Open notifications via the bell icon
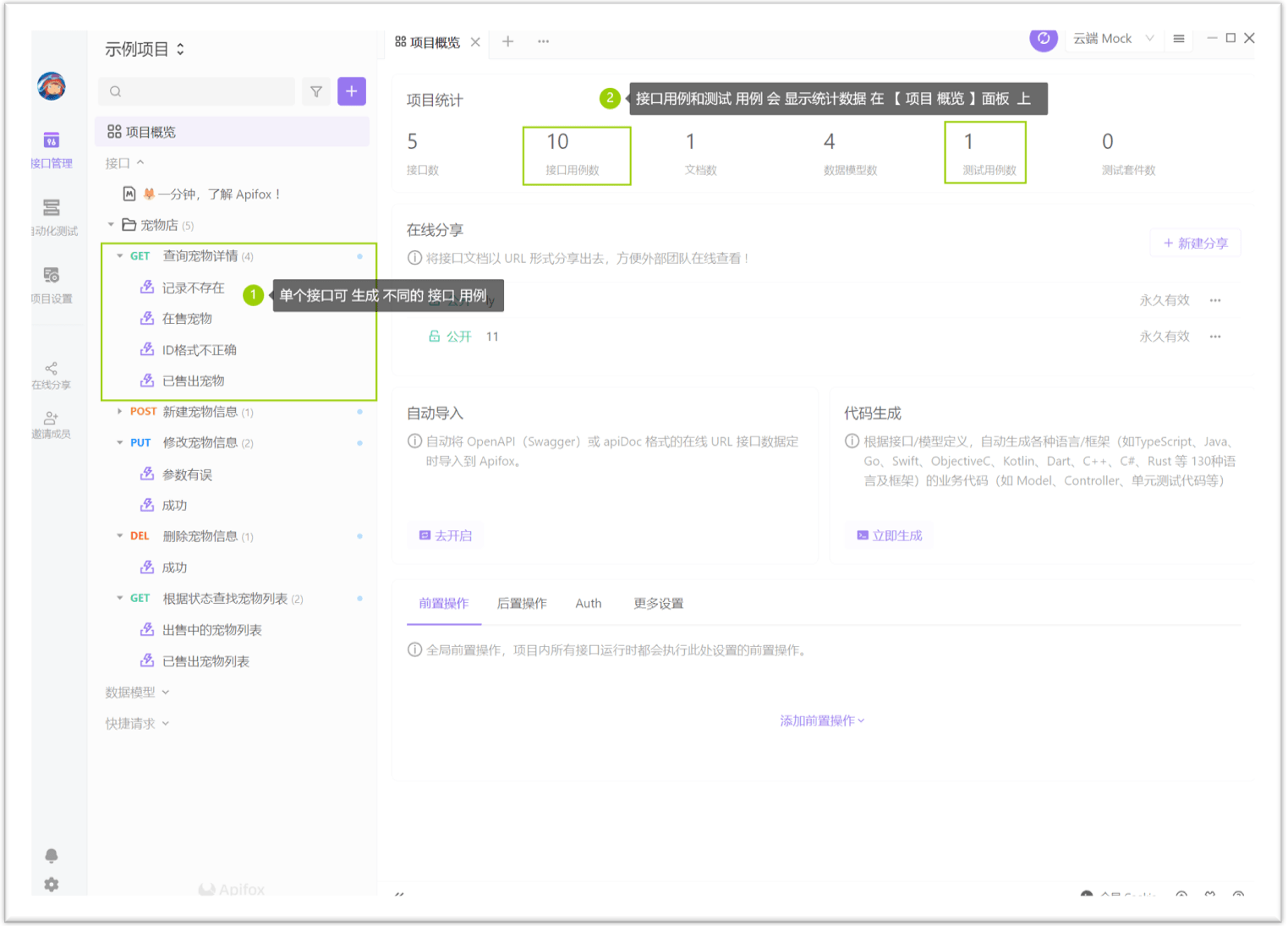1288x926 pixels. tap(52, 856)
